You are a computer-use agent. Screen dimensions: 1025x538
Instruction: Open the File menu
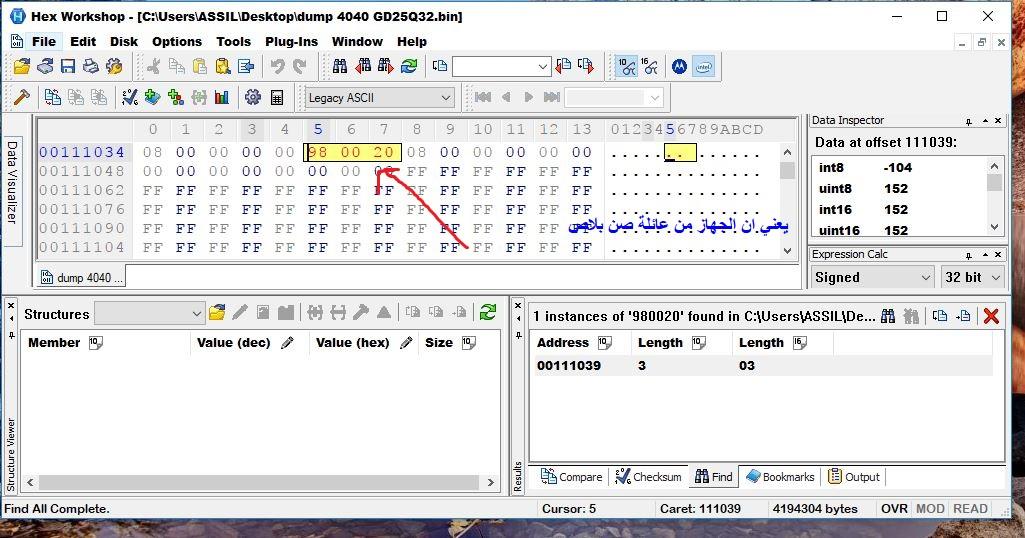pos(44,42)
